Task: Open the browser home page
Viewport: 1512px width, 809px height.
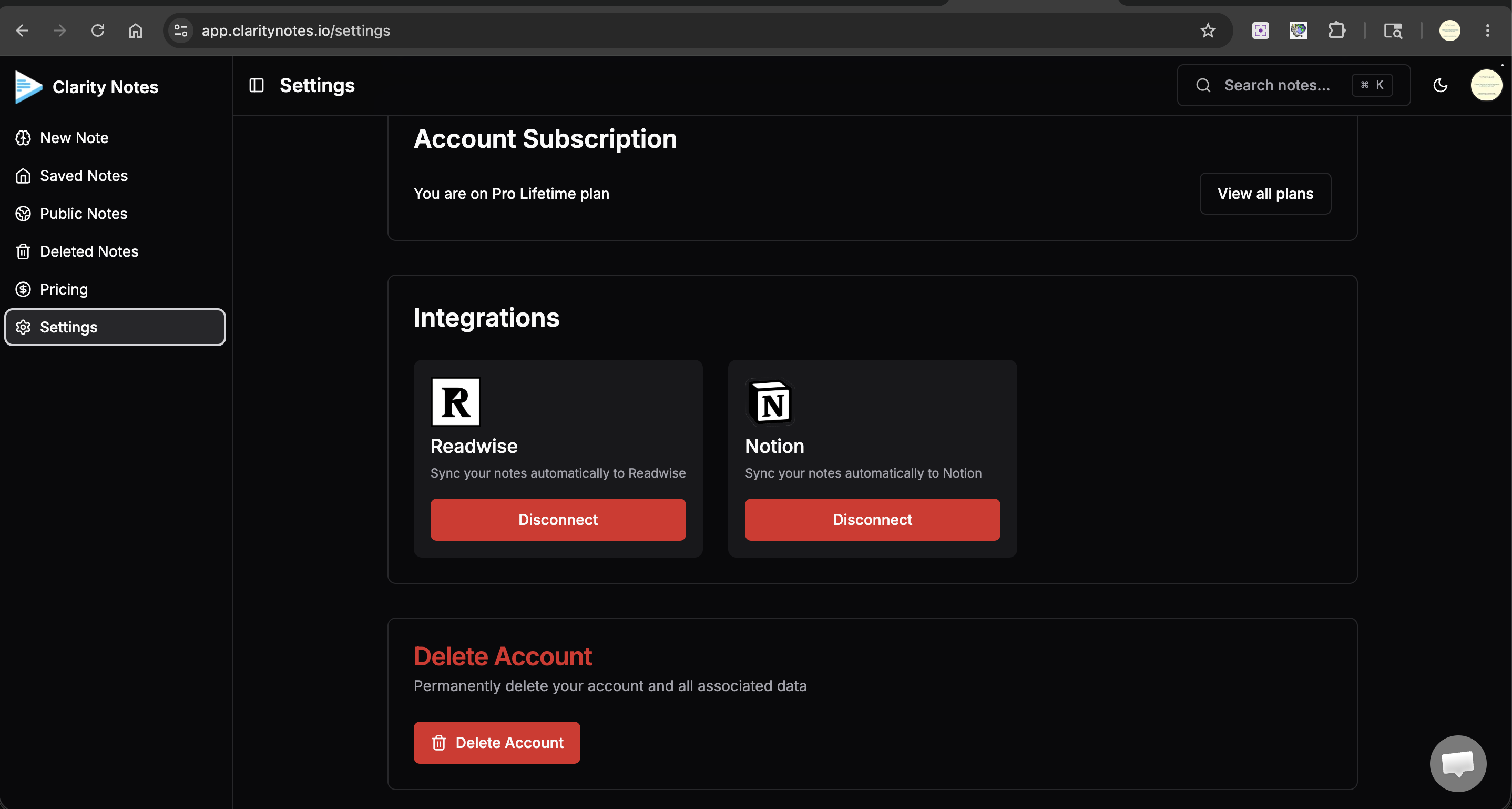Action: [136, 31]
